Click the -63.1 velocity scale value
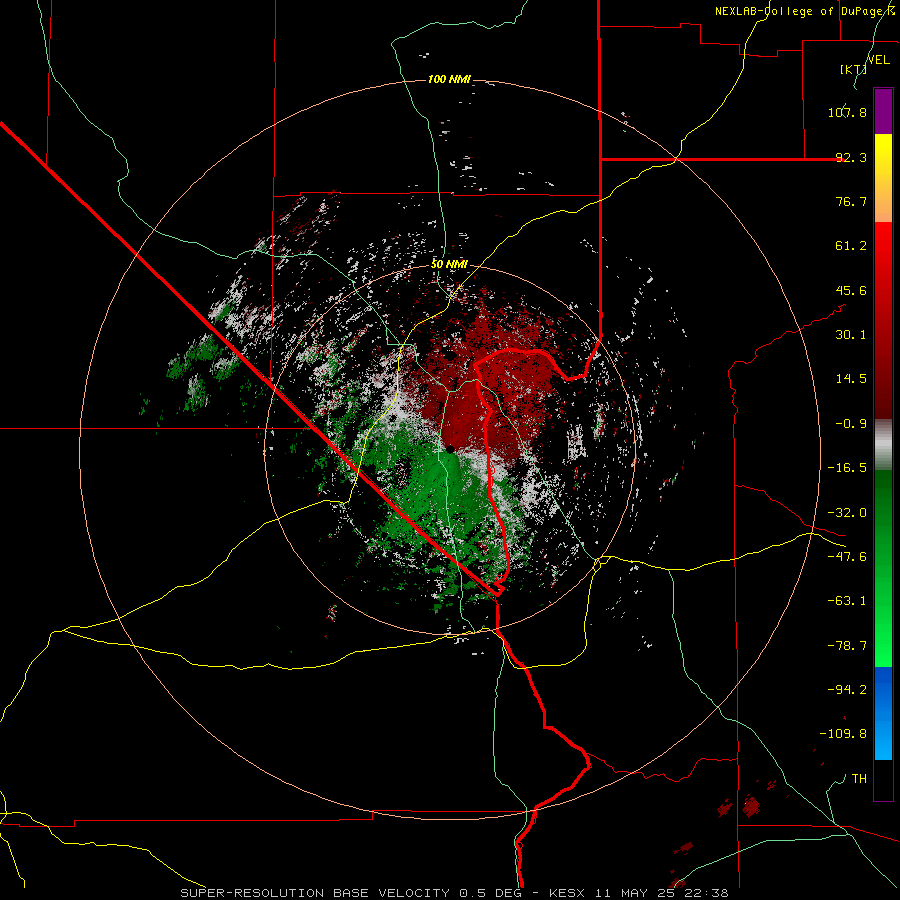Image resolution: width=900 pixels, height=900 pixels. (x=847, y=601)
